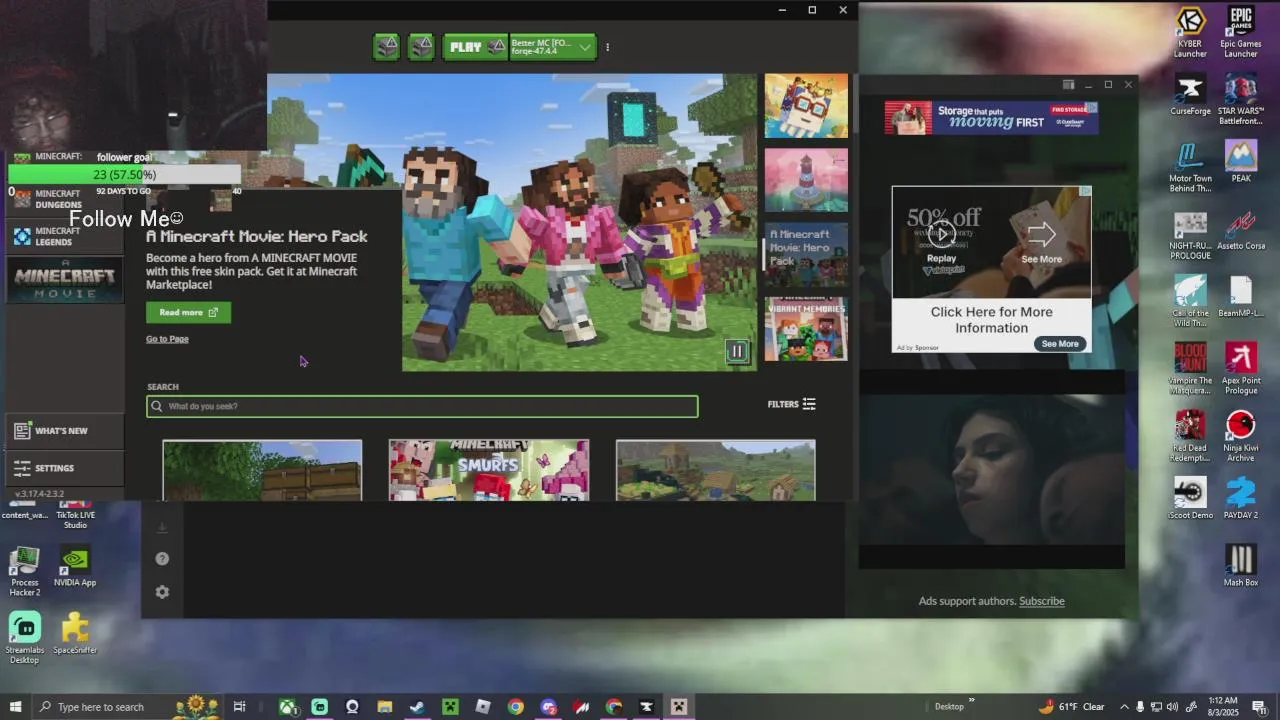Open the FILTERS panel
Viewport: 1280px width, 720px height.
(x=792, y=404)
